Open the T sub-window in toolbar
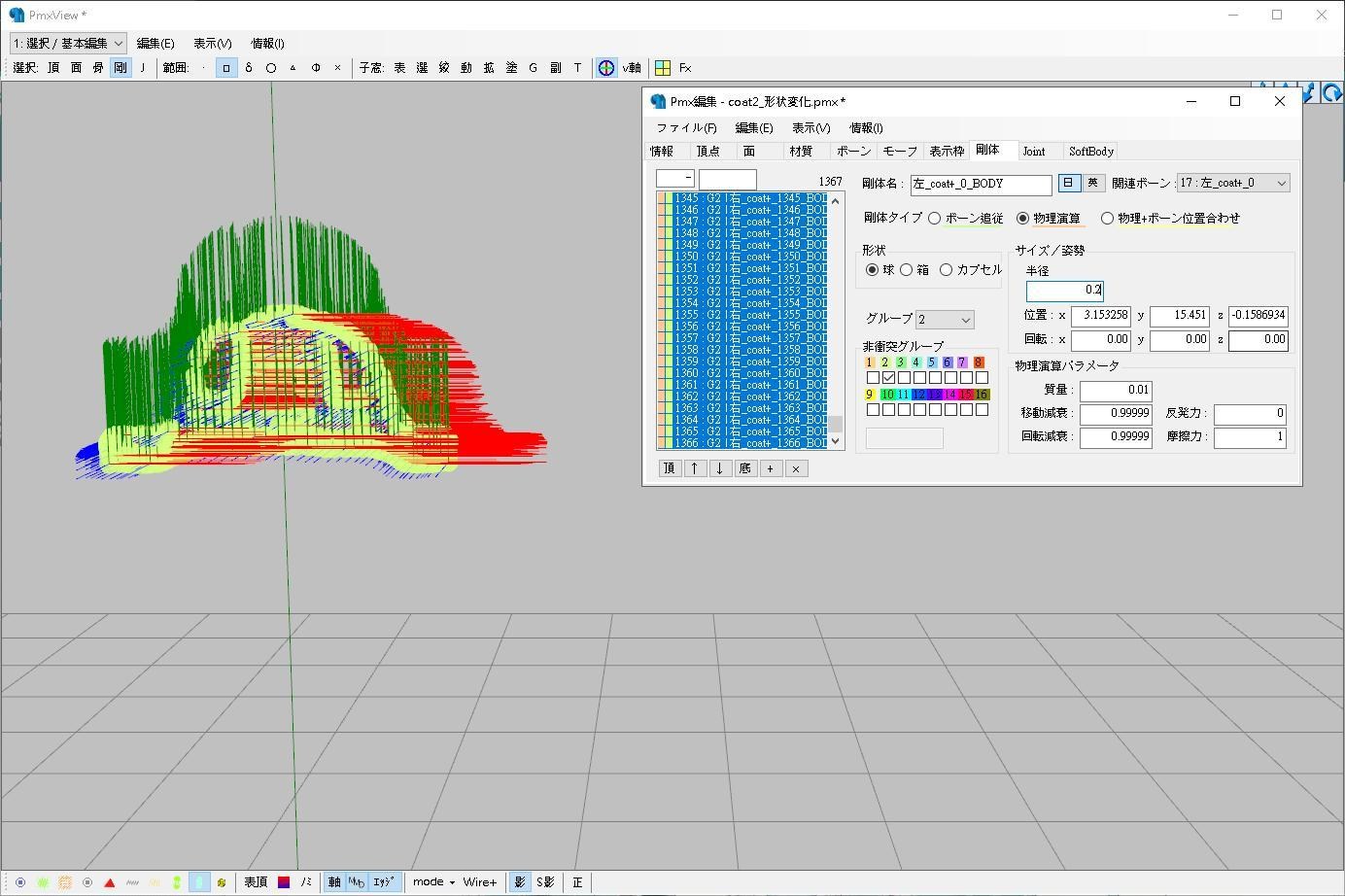 pos(577,68)
